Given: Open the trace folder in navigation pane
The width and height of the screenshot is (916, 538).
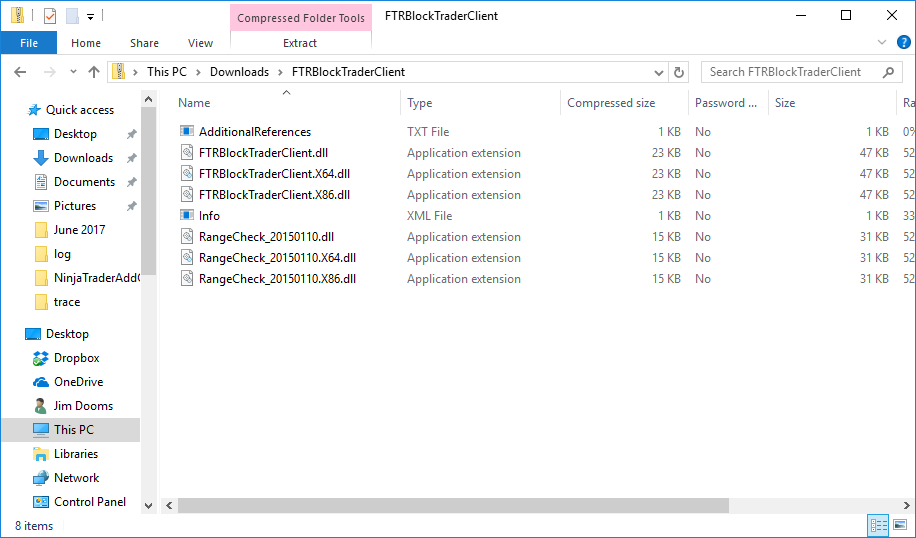Looking at the screenshot, I should click(x=67, y=302).
